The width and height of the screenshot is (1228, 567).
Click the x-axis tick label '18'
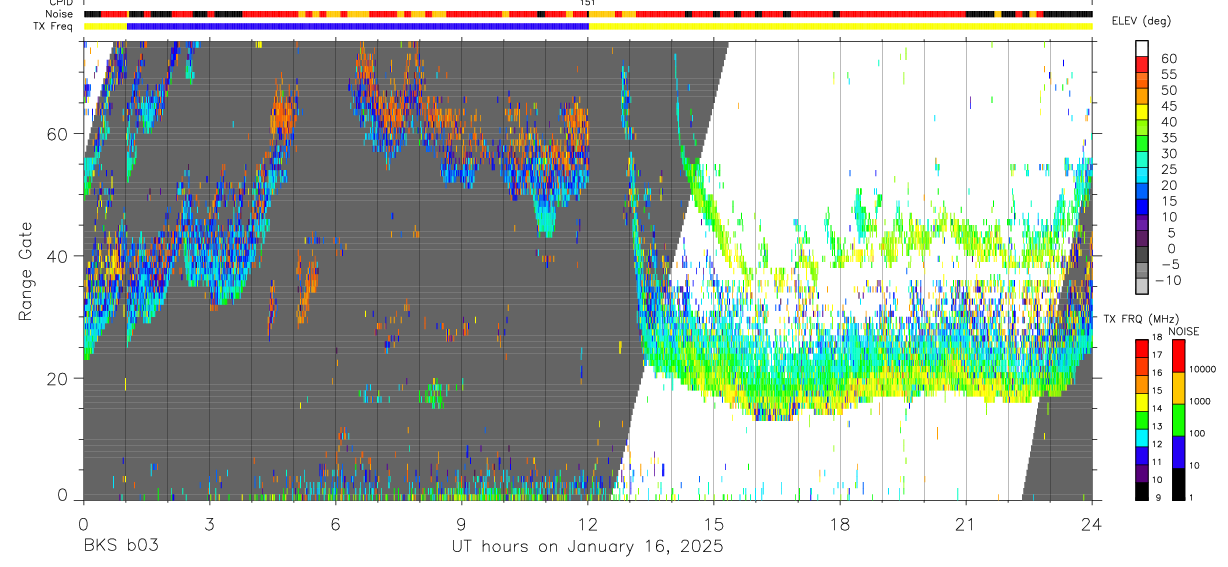(840, 524)
